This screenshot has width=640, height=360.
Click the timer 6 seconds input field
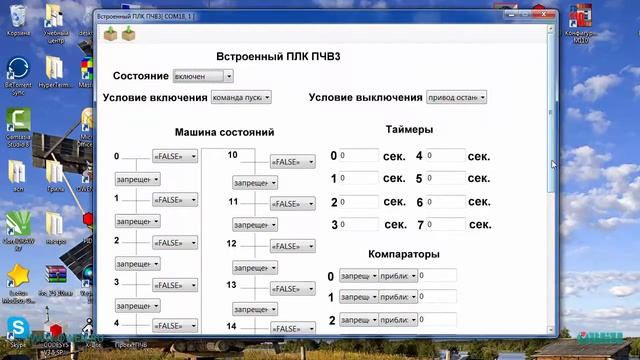(445, 202)
